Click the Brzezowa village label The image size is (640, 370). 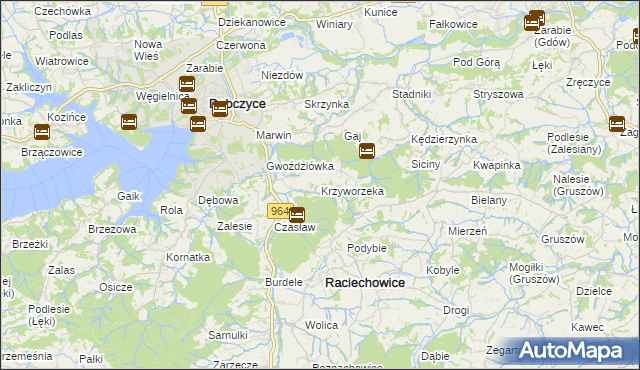click(x=112, y=229)
